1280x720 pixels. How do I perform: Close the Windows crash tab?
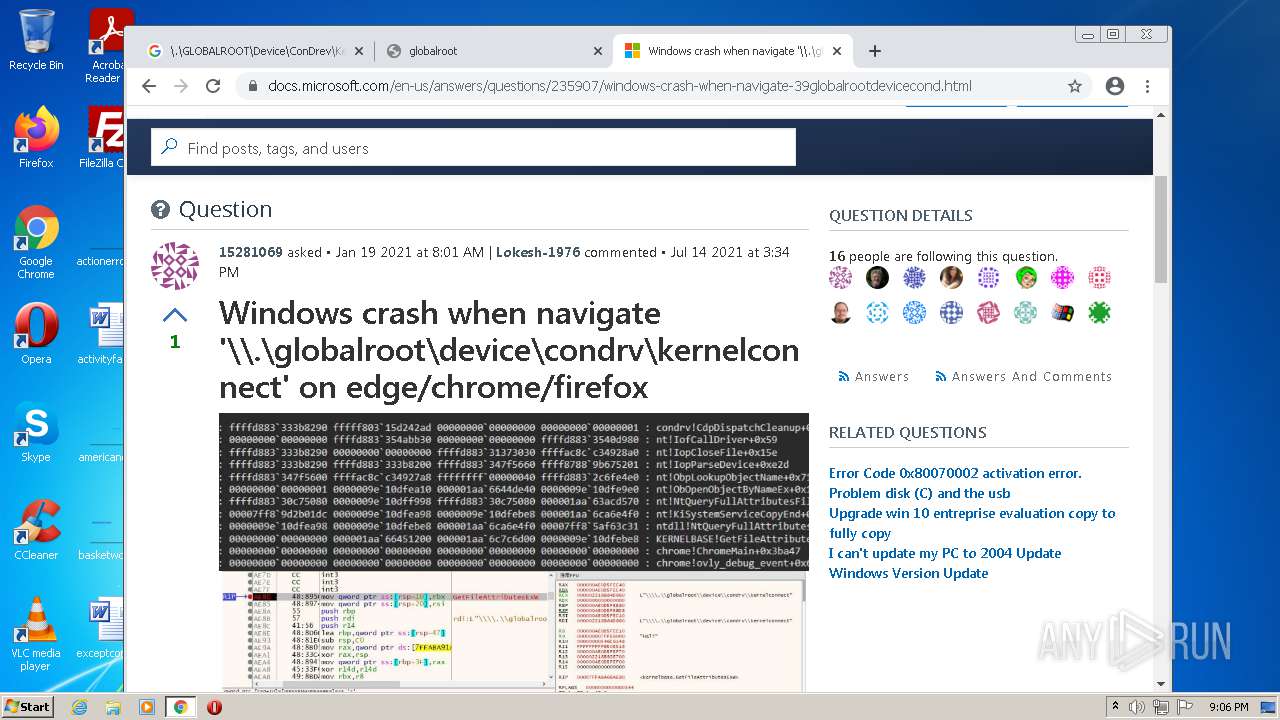pyautogui.click(x=837, y=51)
